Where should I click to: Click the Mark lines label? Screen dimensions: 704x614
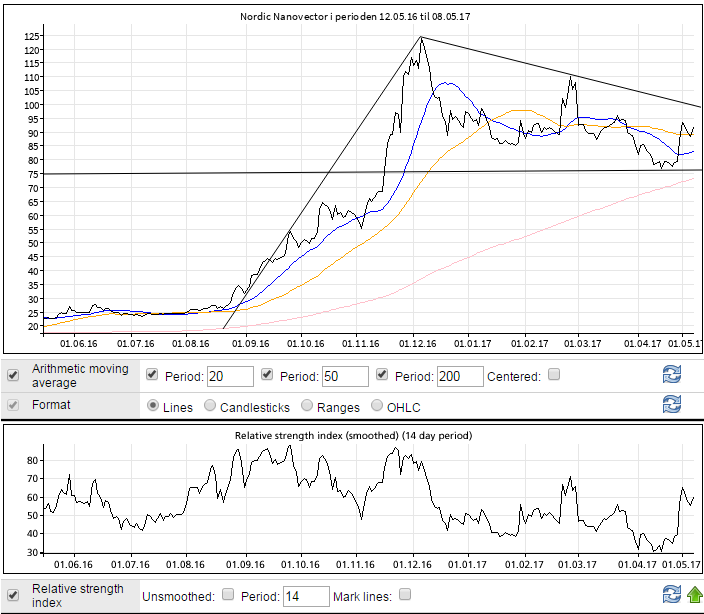[362, 596]
